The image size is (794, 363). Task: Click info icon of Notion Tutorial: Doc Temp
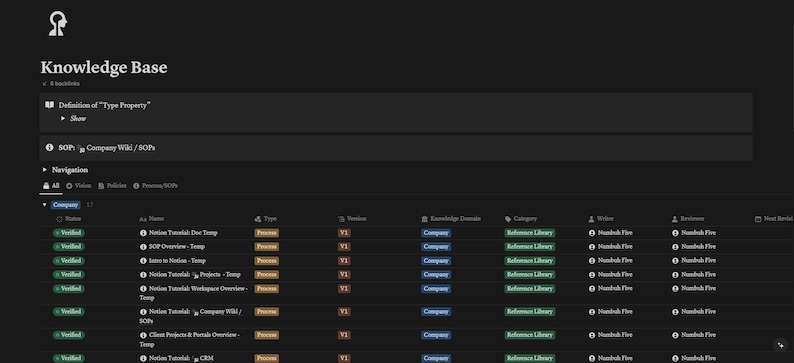pyautogui.click(x=143, y=233)
